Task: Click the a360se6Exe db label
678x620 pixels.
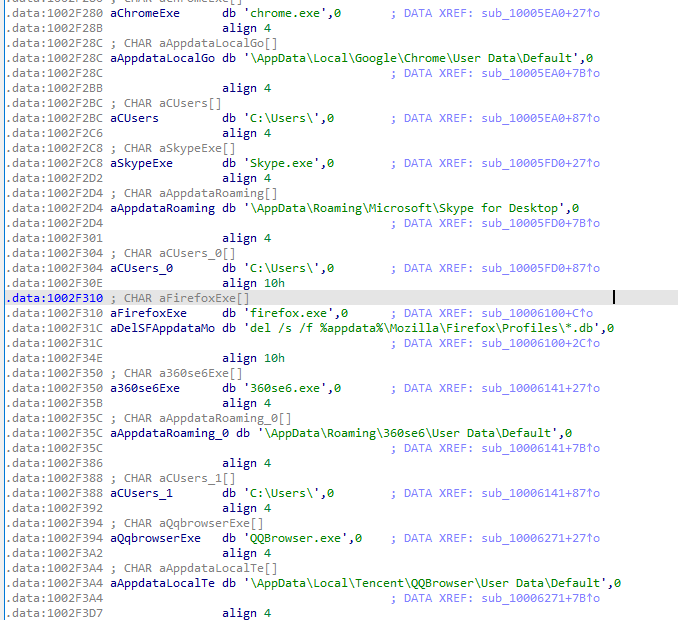Action: (x=145, y=388)
